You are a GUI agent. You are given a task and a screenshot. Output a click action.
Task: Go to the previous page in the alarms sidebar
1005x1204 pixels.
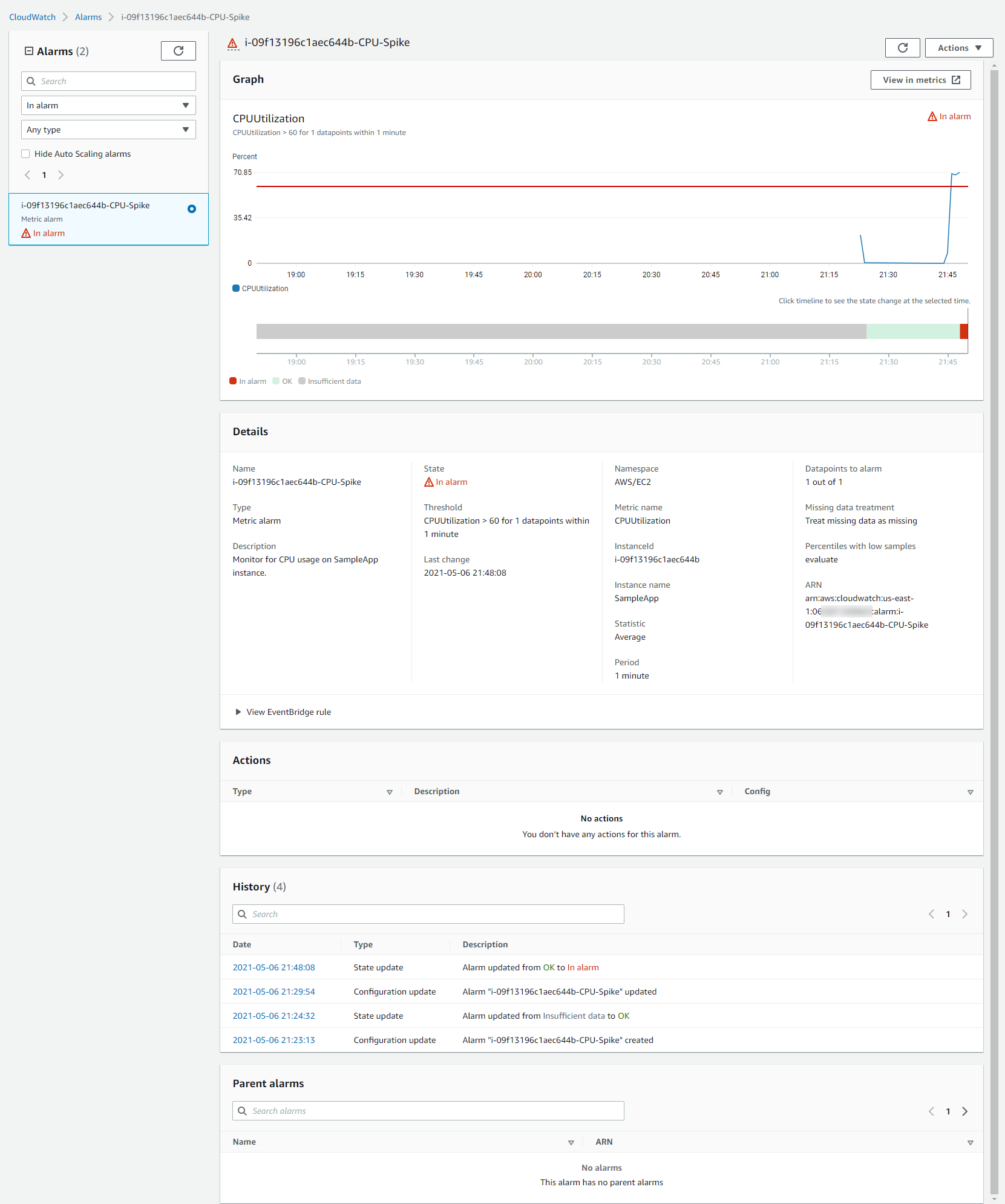[28, 175]
